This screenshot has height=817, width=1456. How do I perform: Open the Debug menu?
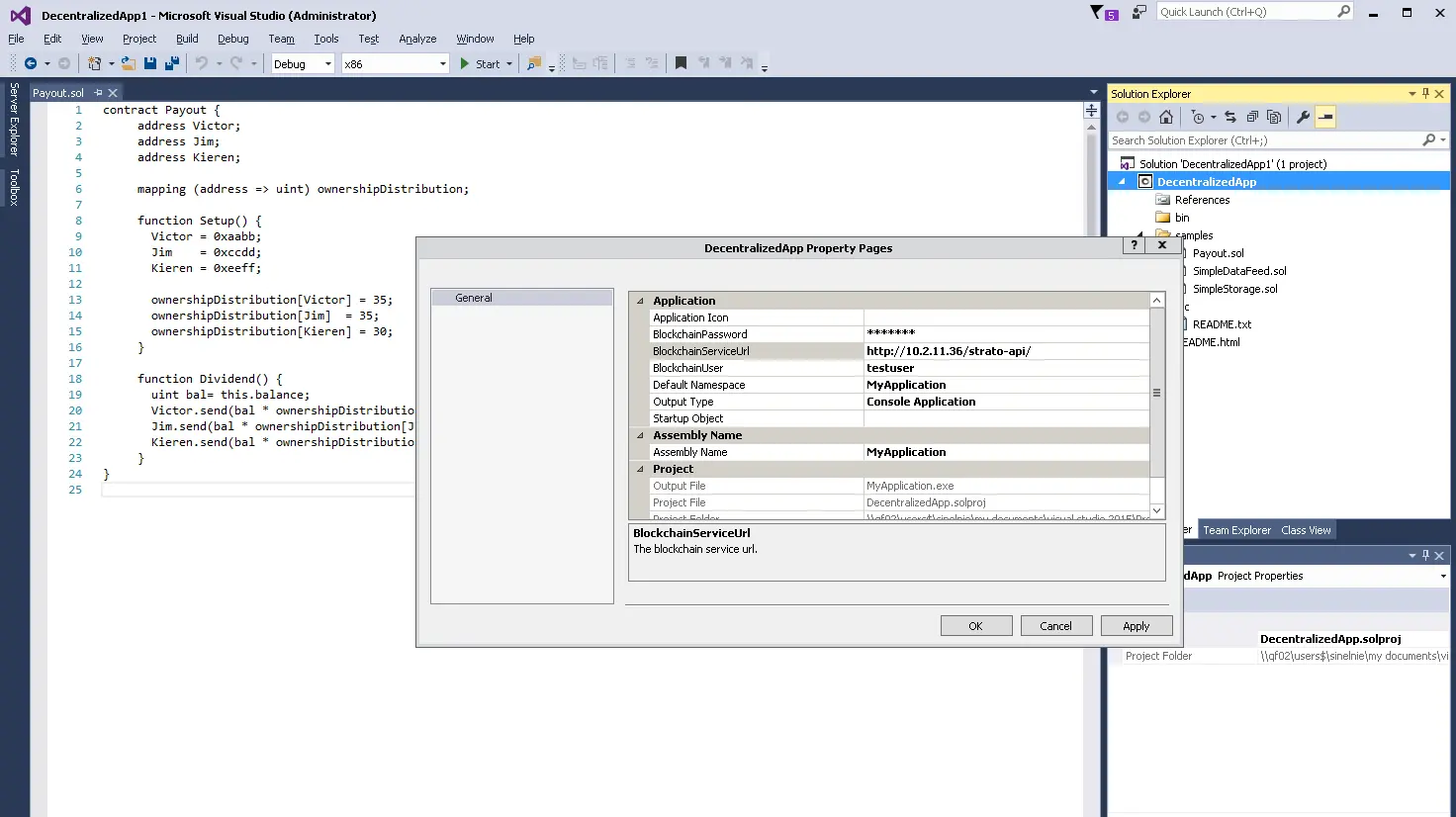point(233,39)
